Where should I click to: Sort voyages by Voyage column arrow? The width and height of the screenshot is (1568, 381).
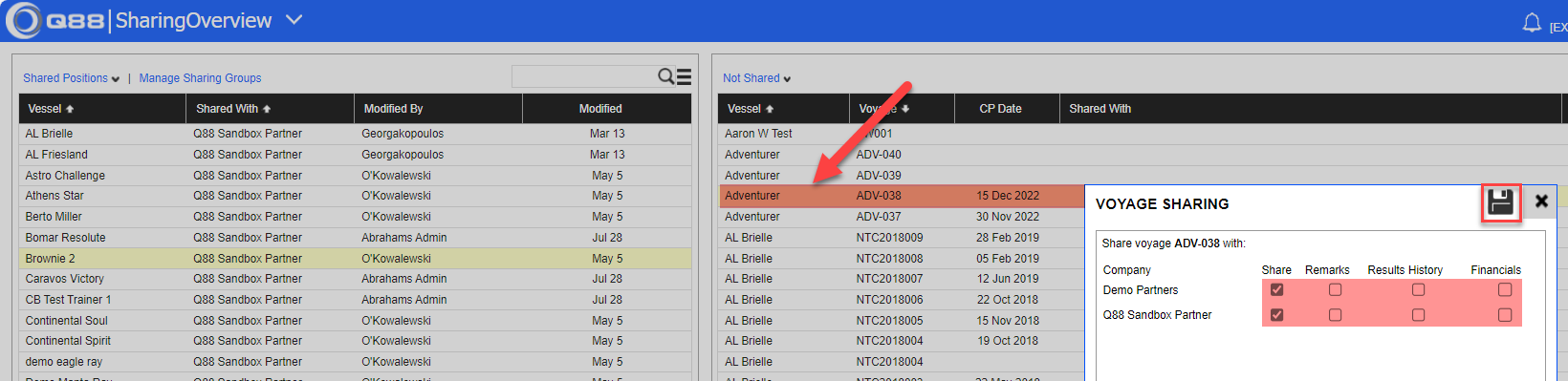905,109
